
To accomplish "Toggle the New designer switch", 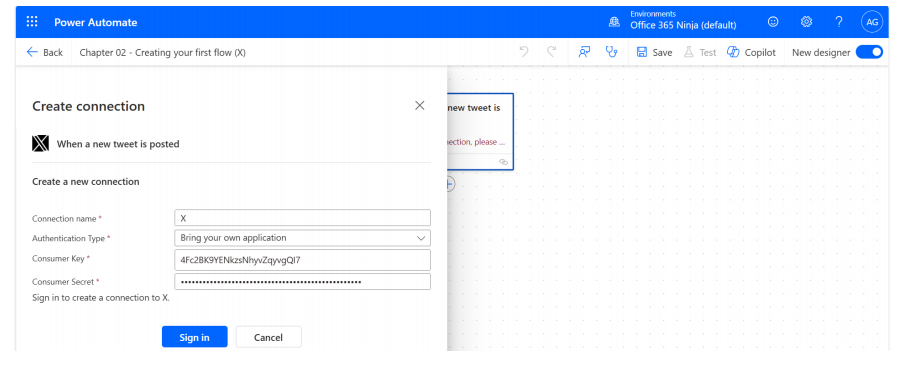I will pos(869,52).
